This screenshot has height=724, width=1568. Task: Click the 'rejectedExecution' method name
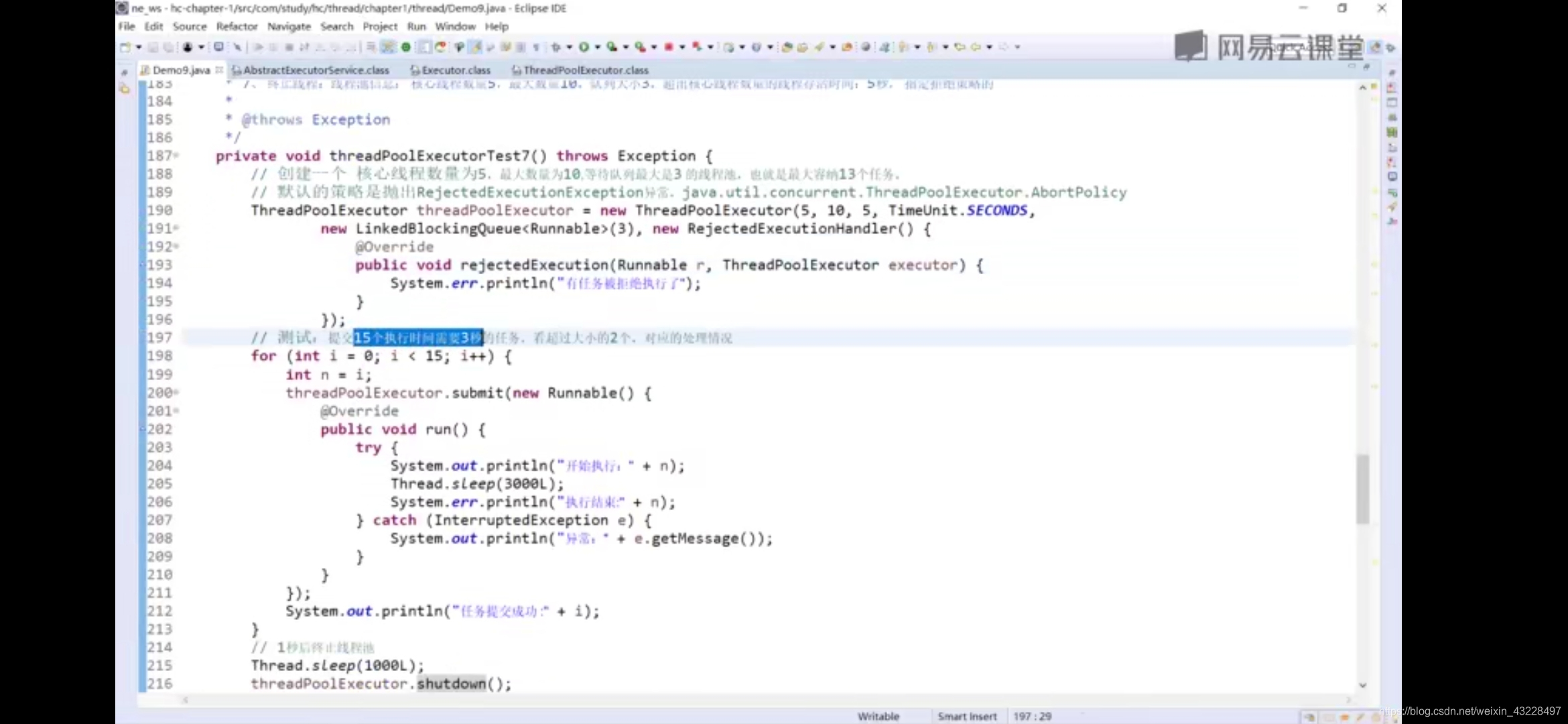click(534, 265)
